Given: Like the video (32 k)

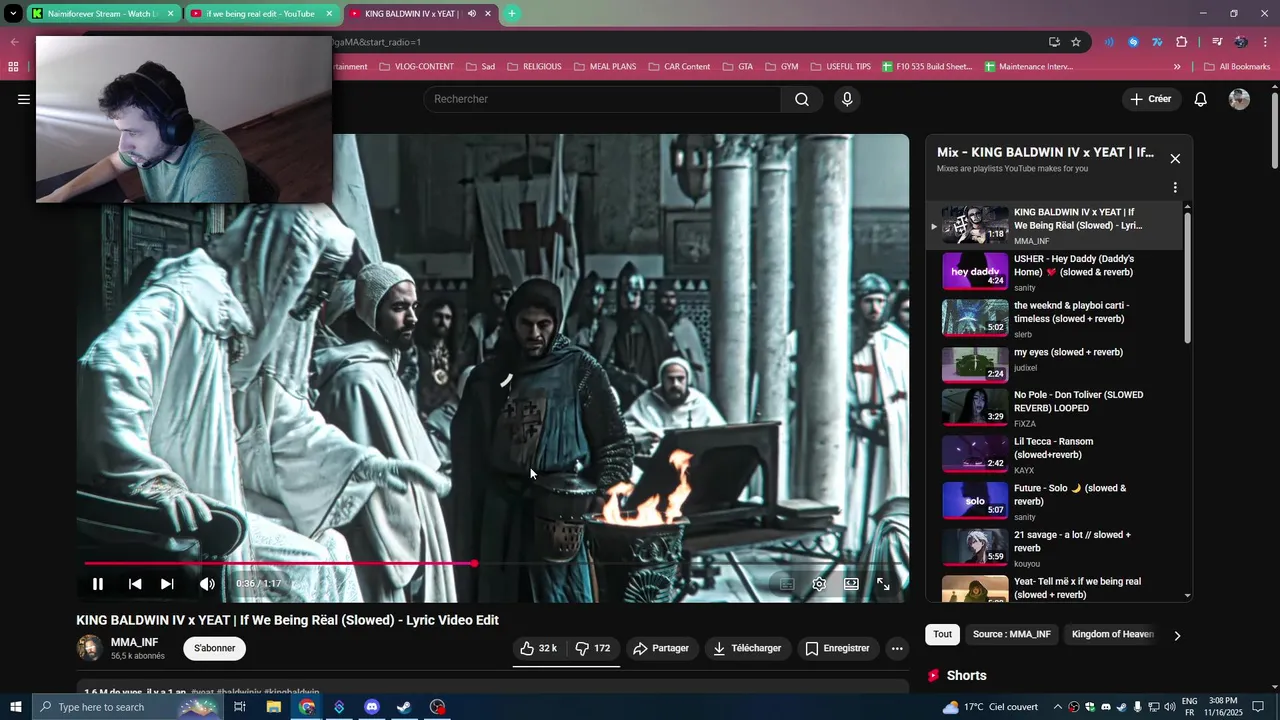Looking at the screenshot, I should coord(539,648).
